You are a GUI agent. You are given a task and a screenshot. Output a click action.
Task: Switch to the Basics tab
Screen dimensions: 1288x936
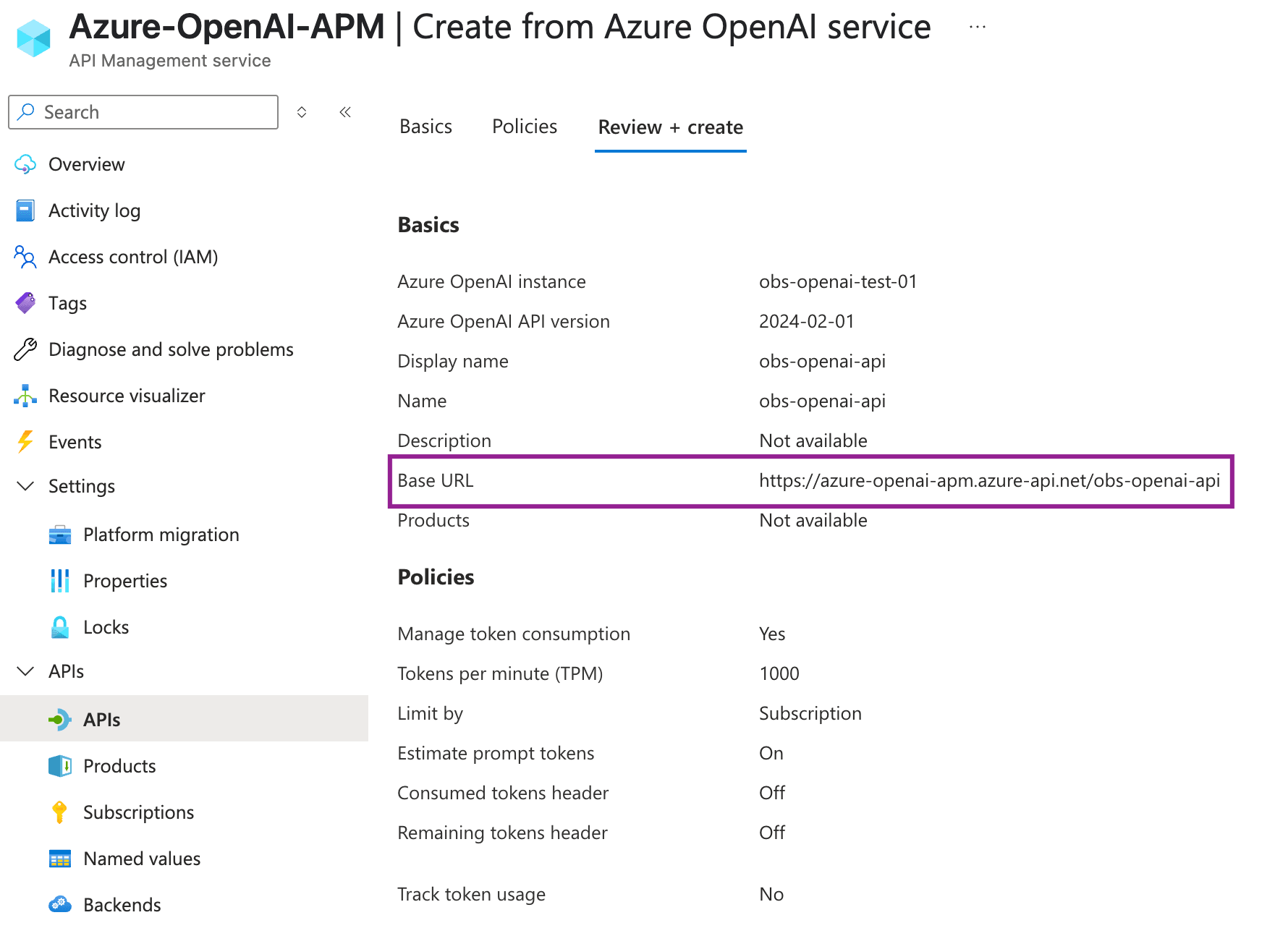click(x=425, y=126)
